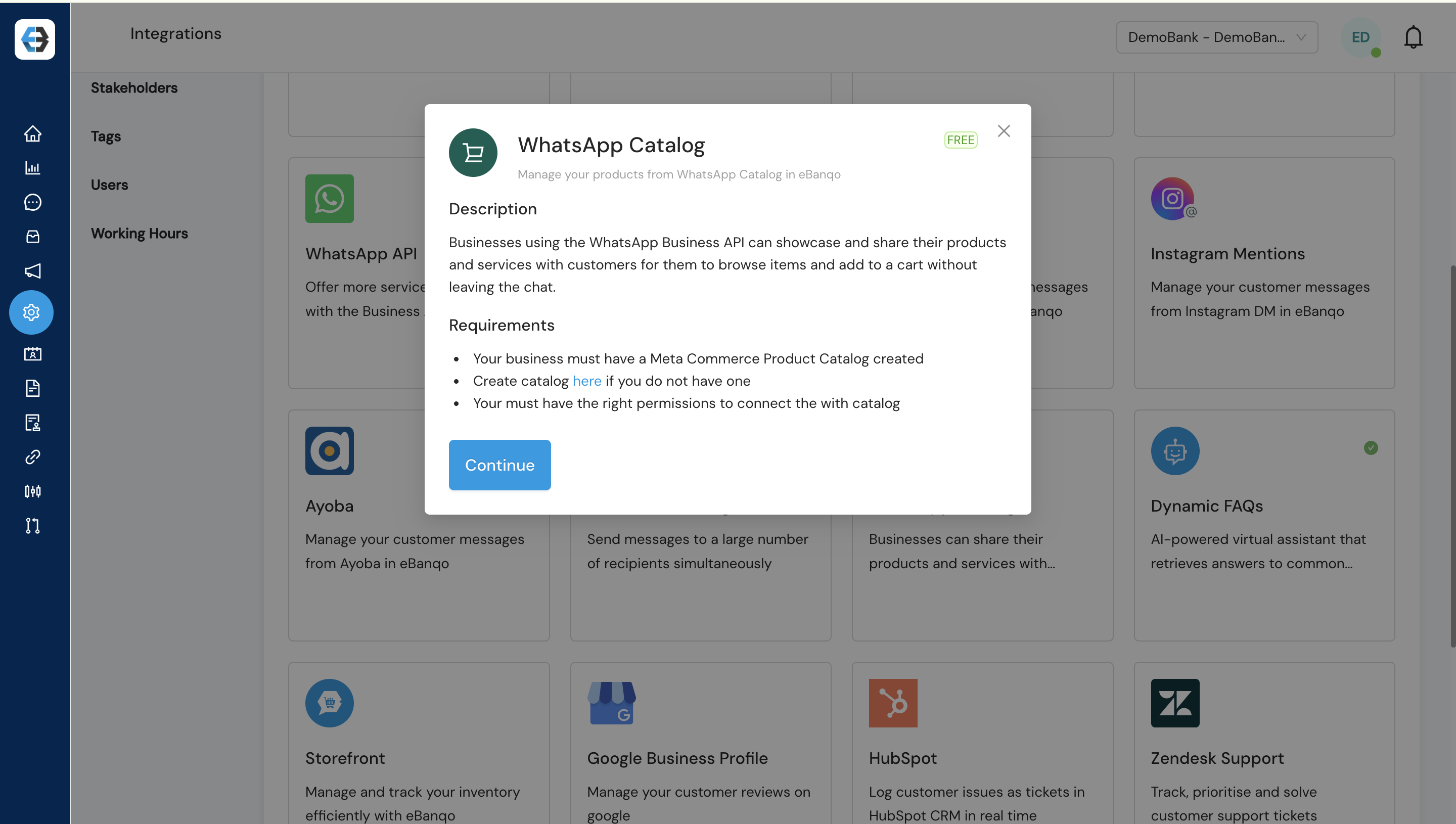This screenshot has height=824, width=1456.
Task: Open the branch workflow icon in the sidebar
Action: [33, 526]
